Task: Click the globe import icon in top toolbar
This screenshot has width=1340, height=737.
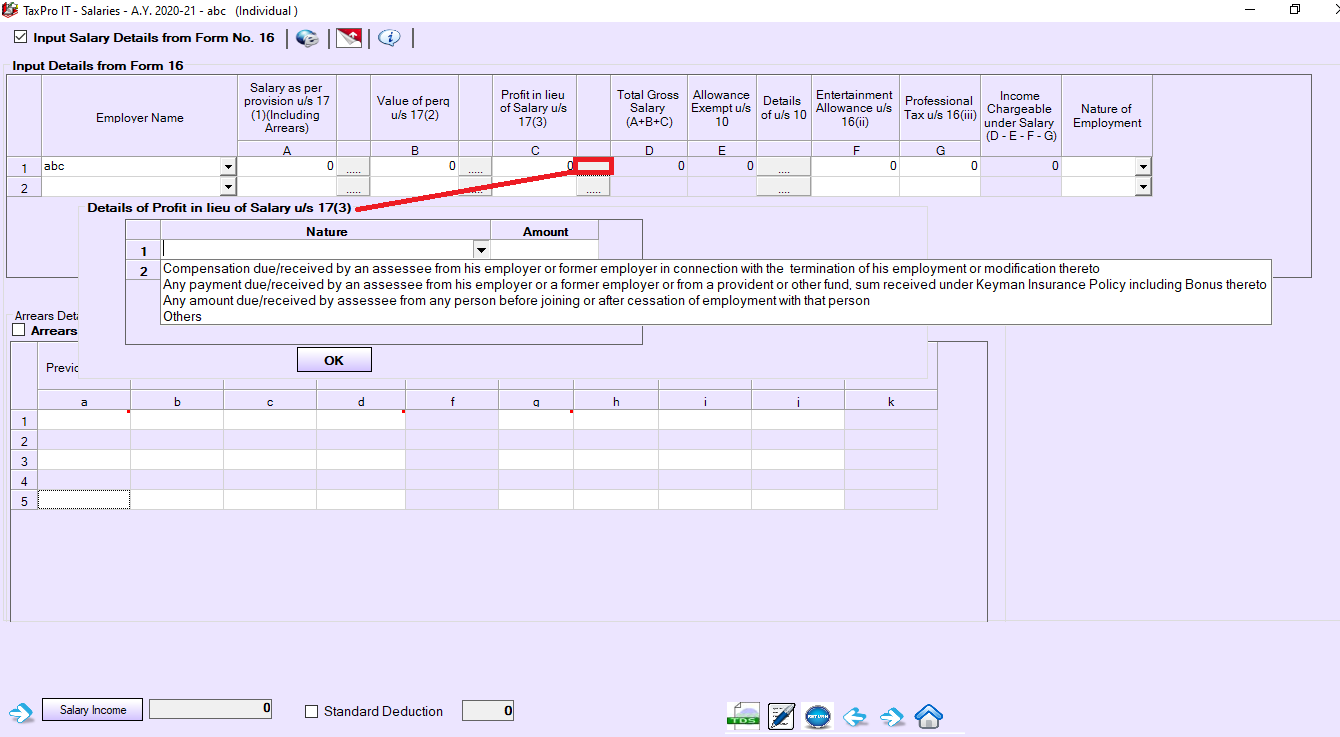Action: tap(308, 38)
